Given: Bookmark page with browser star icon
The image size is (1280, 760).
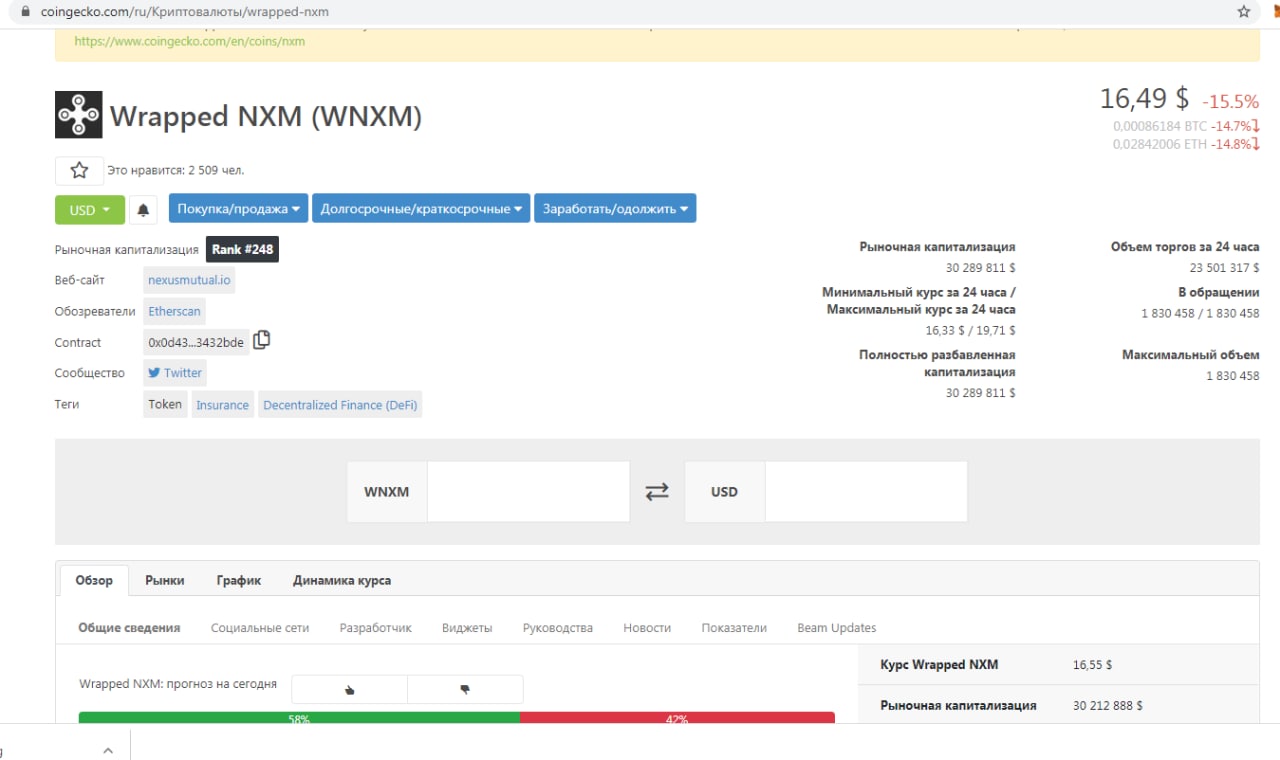Looking at the screenshot, I should tap(1244, 12).
